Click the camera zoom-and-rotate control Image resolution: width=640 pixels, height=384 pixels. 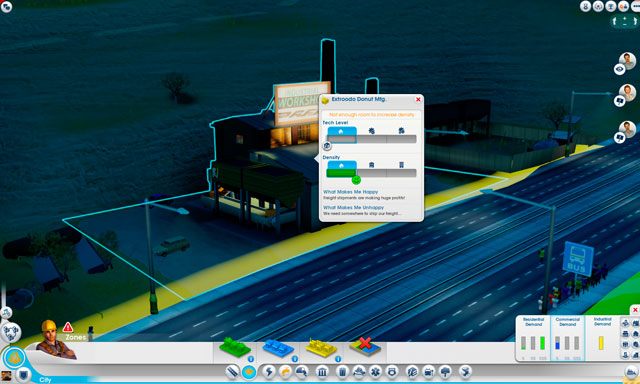(624, 22)
